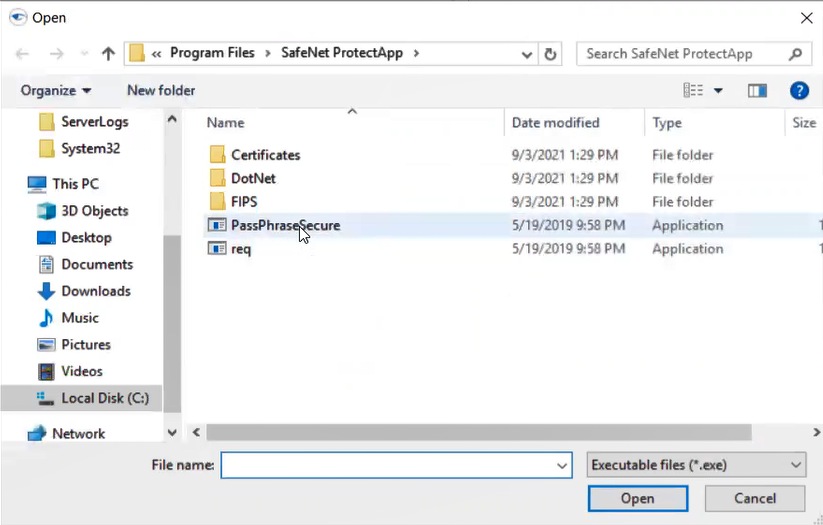
Task: Click the Cancel button
Action: coord(754,498)
